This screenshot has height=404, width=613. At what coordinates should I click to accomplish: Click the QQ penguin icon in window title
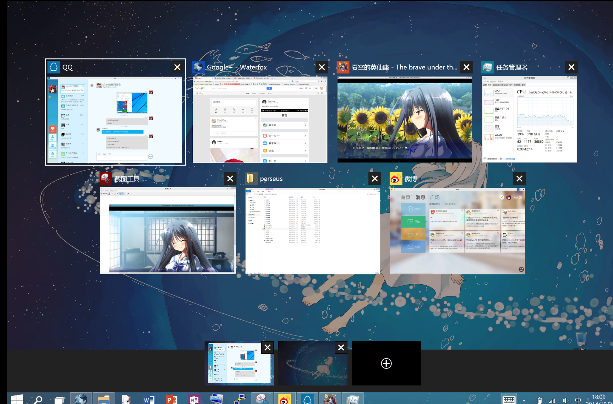[x=55, y=67]
